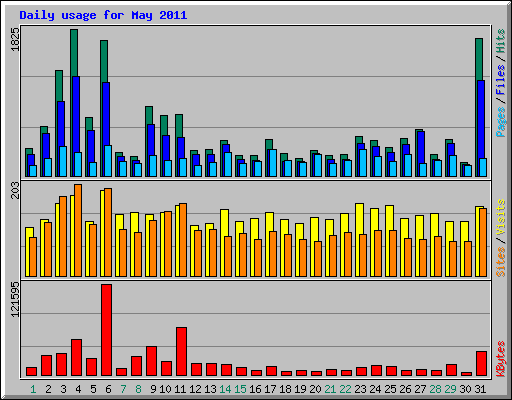Click the 'Visits' legend label

(500, 217)
